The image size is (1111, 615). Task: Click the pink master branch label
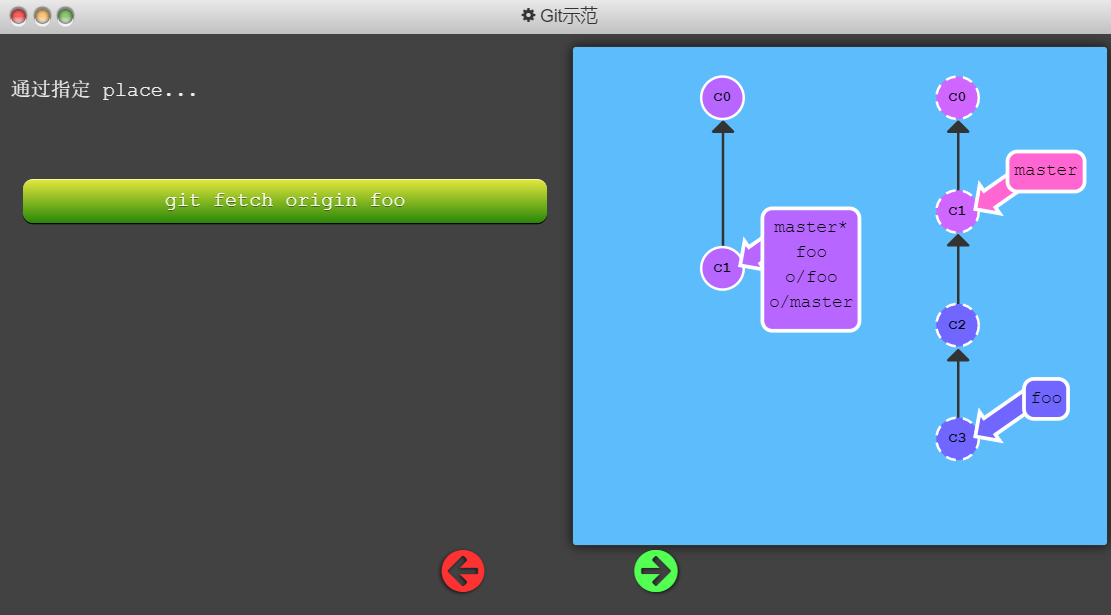coord(1045,171)
